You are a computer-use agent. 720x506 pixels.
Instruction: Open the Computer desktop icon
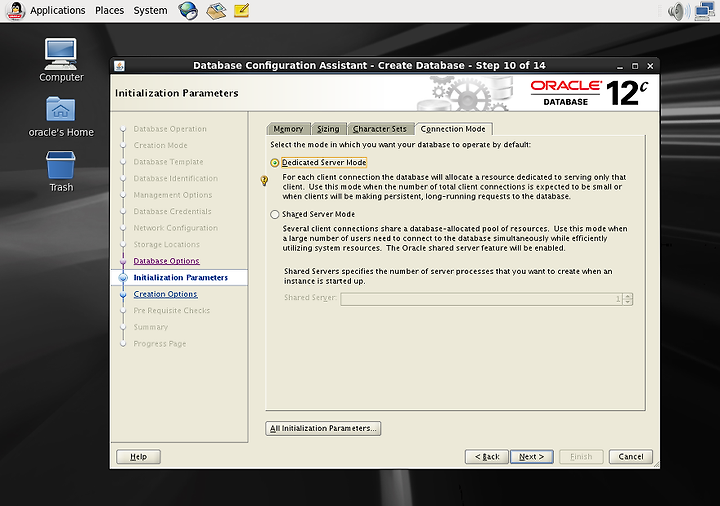tap(61, 60)
